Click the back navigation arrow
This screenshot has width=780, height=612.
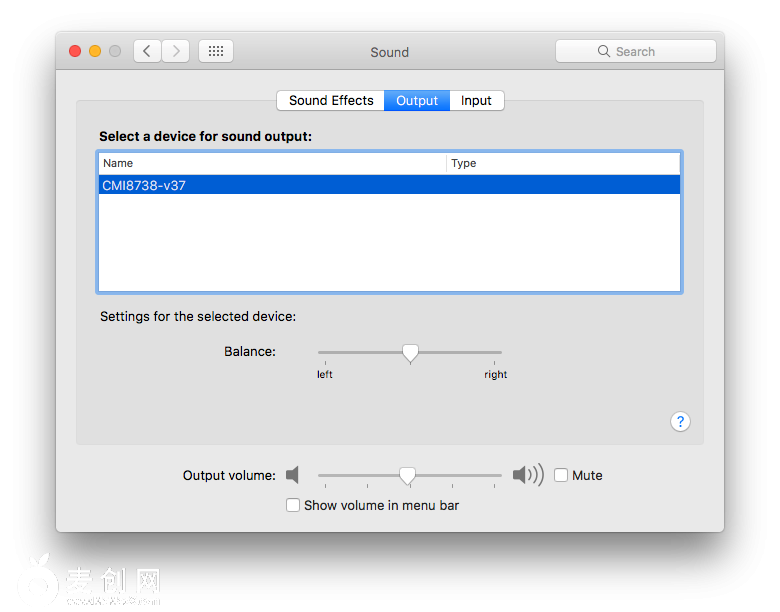coord(147,51)
